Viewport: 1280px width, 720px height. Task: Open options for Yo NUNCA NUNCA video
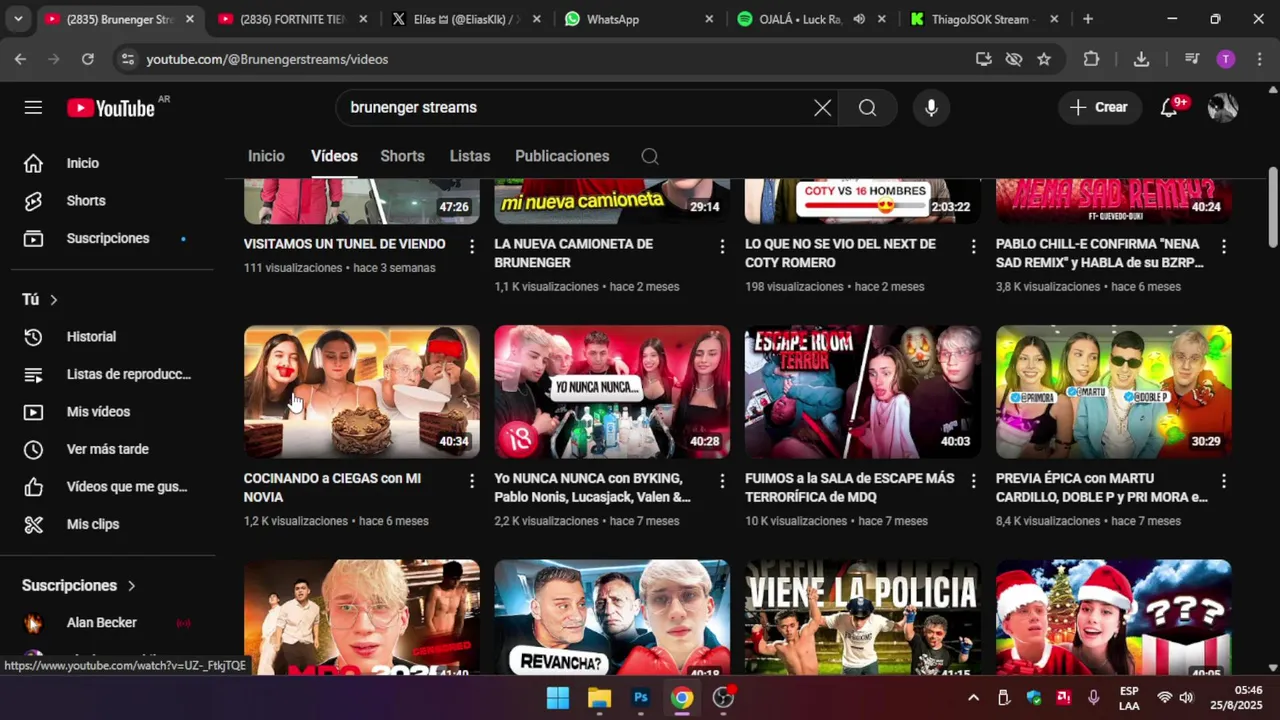pyautogui.click(x=722, y=481)
